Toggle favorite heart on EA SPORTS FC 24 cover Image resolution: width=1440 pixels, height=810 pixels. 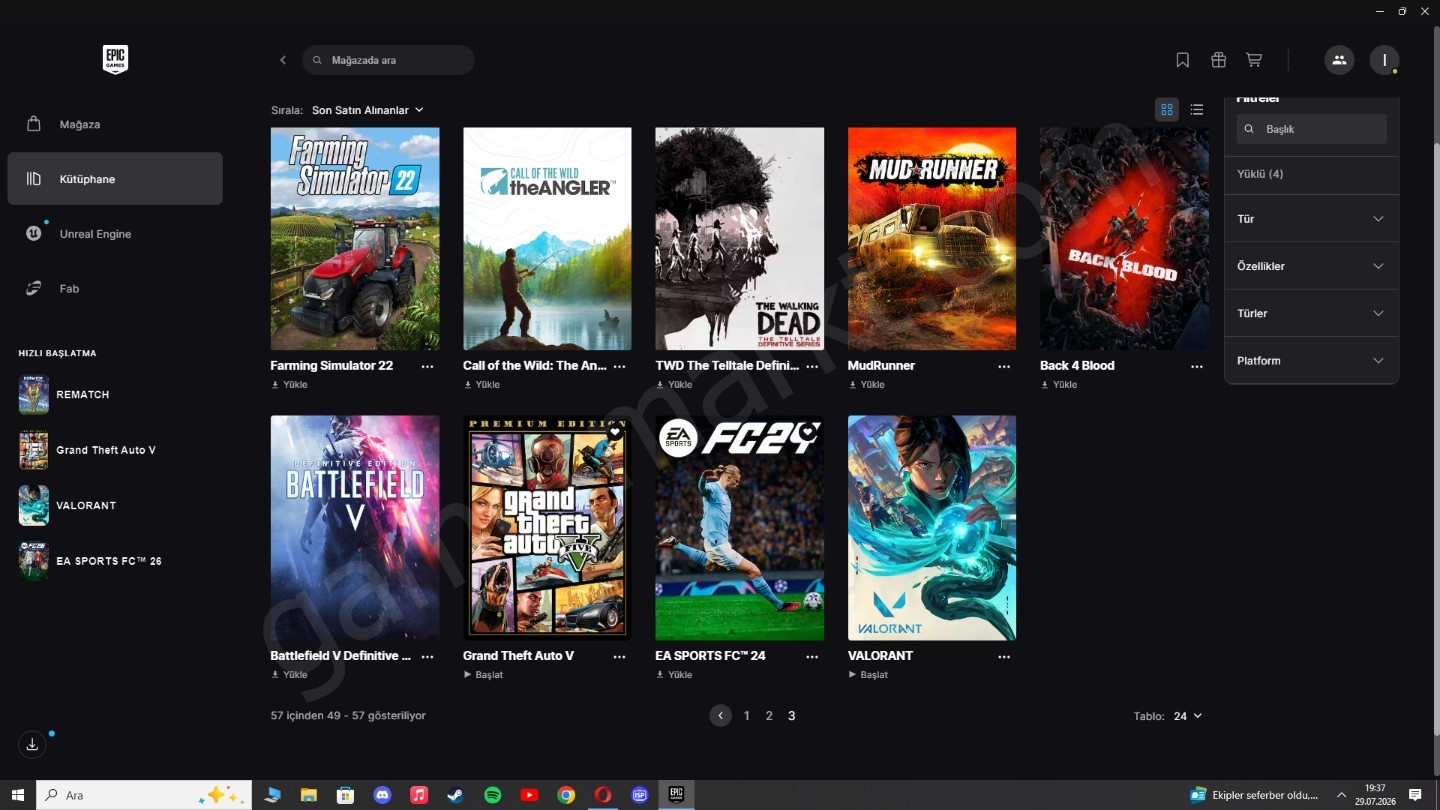(808, 433)
